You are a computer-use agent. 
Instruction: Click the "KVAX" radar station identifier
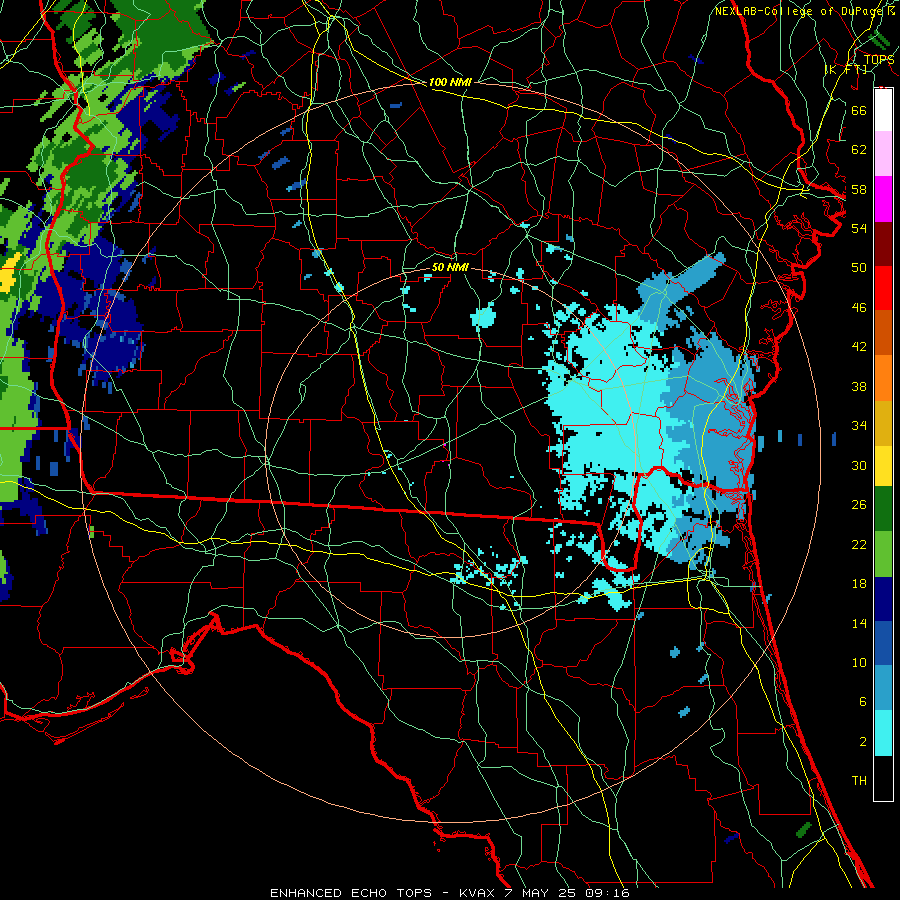click(479, 893)
